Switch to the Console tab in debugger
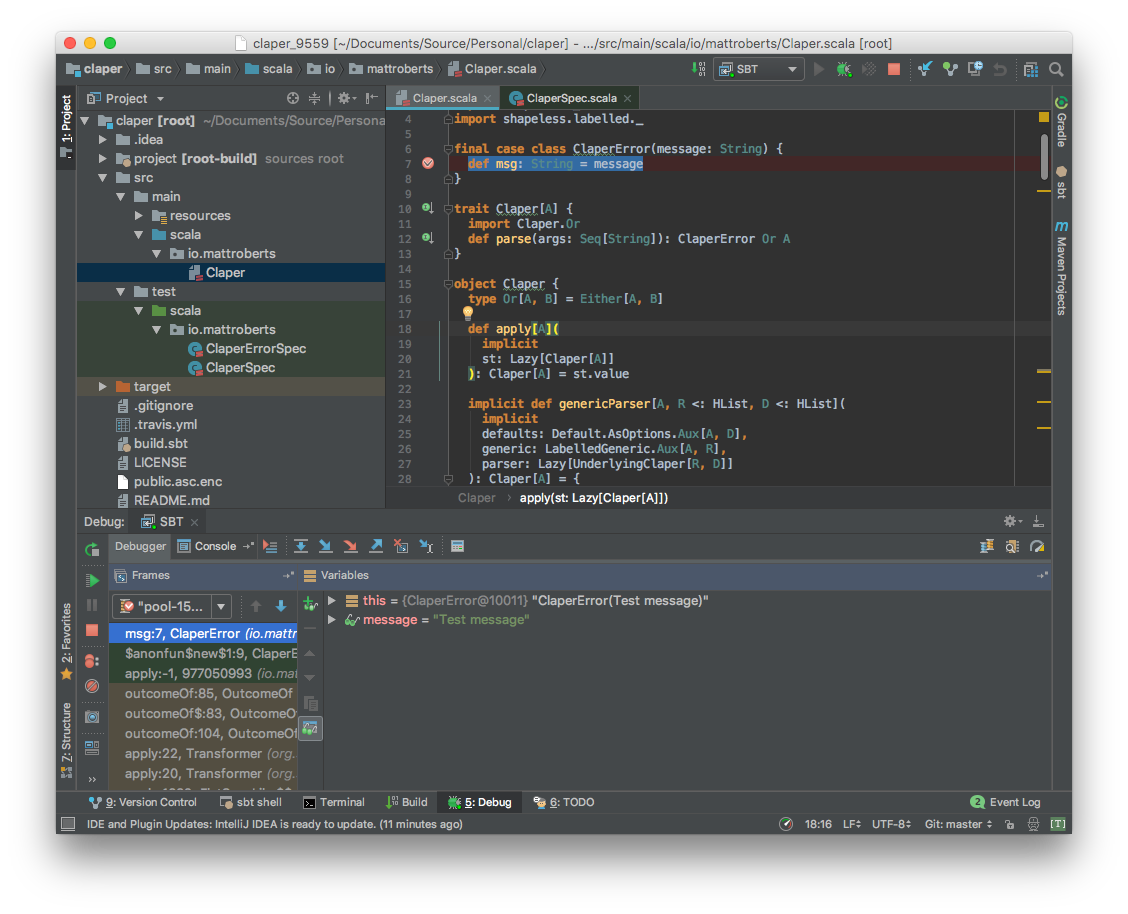Image resolution: width=1128 pixels, height=914 pixels. [x=207, y=547]
